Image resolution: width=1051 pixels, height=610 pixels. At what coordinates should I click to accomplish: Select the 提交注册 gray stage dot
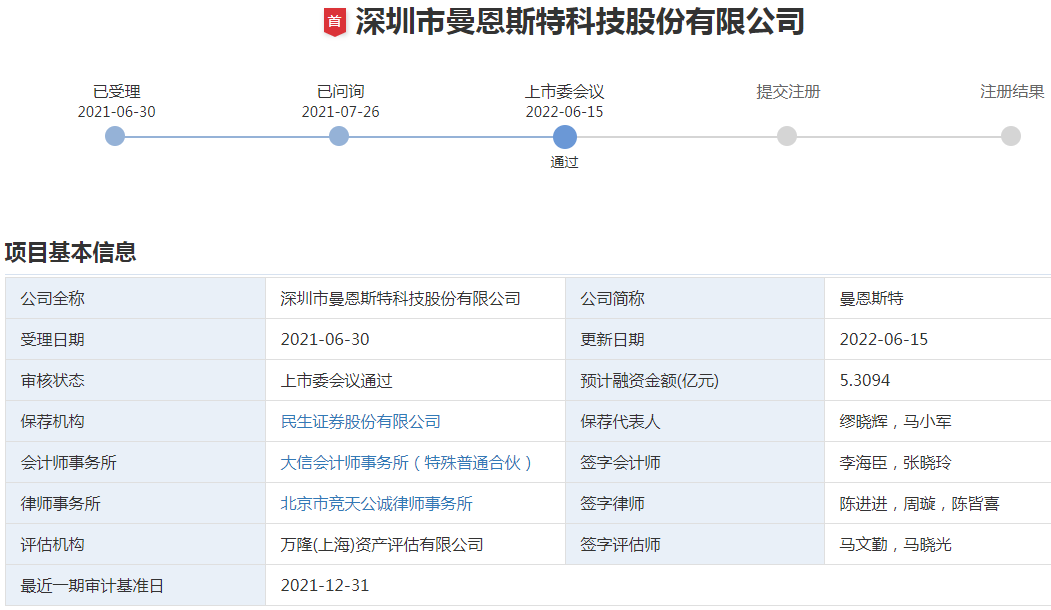tap(785, 135)
